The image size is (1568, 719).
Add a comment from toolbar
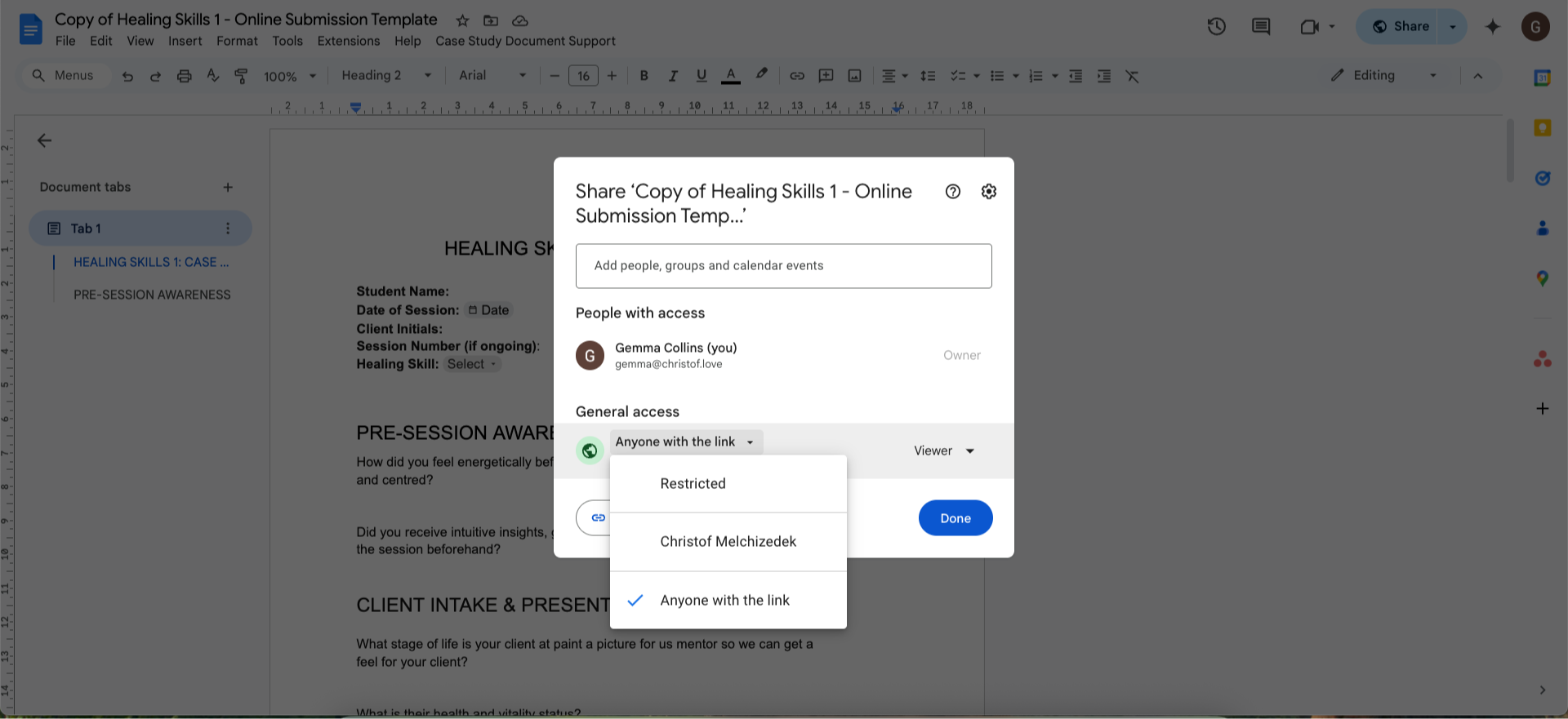[x=826, y=76]
